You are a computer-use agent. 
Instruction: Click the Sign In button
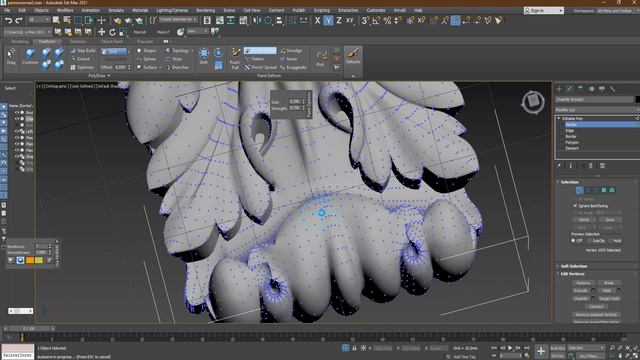click(544, 11)
